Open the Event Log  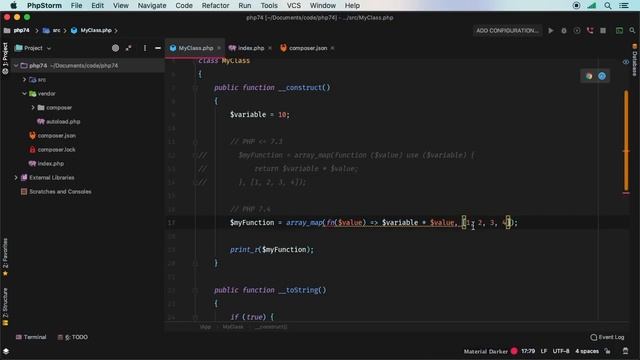(607, 337)
